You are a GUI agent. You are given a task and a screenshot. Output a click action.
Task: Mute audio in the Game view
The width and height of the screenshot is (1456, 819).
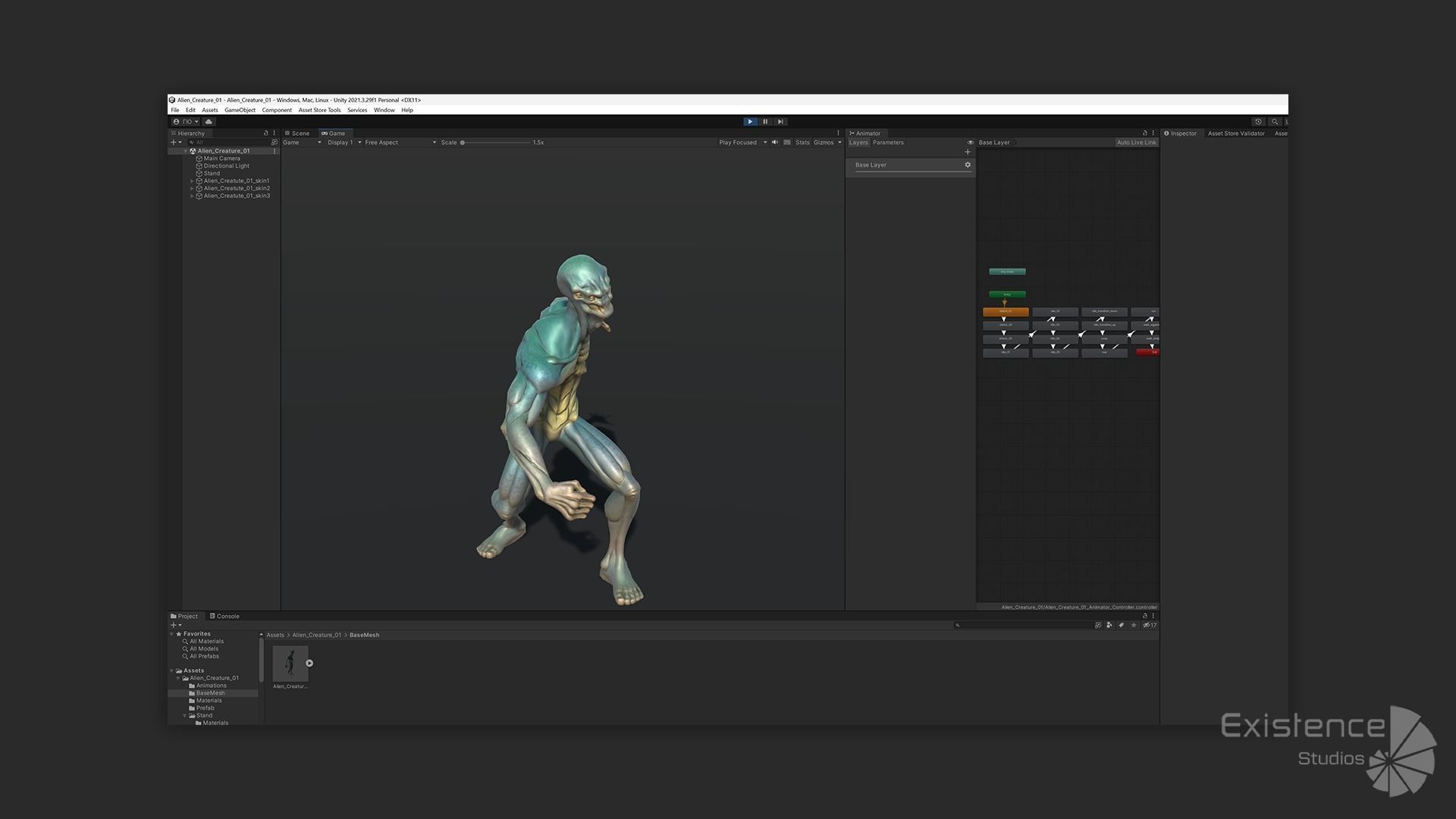pos(775,143)
